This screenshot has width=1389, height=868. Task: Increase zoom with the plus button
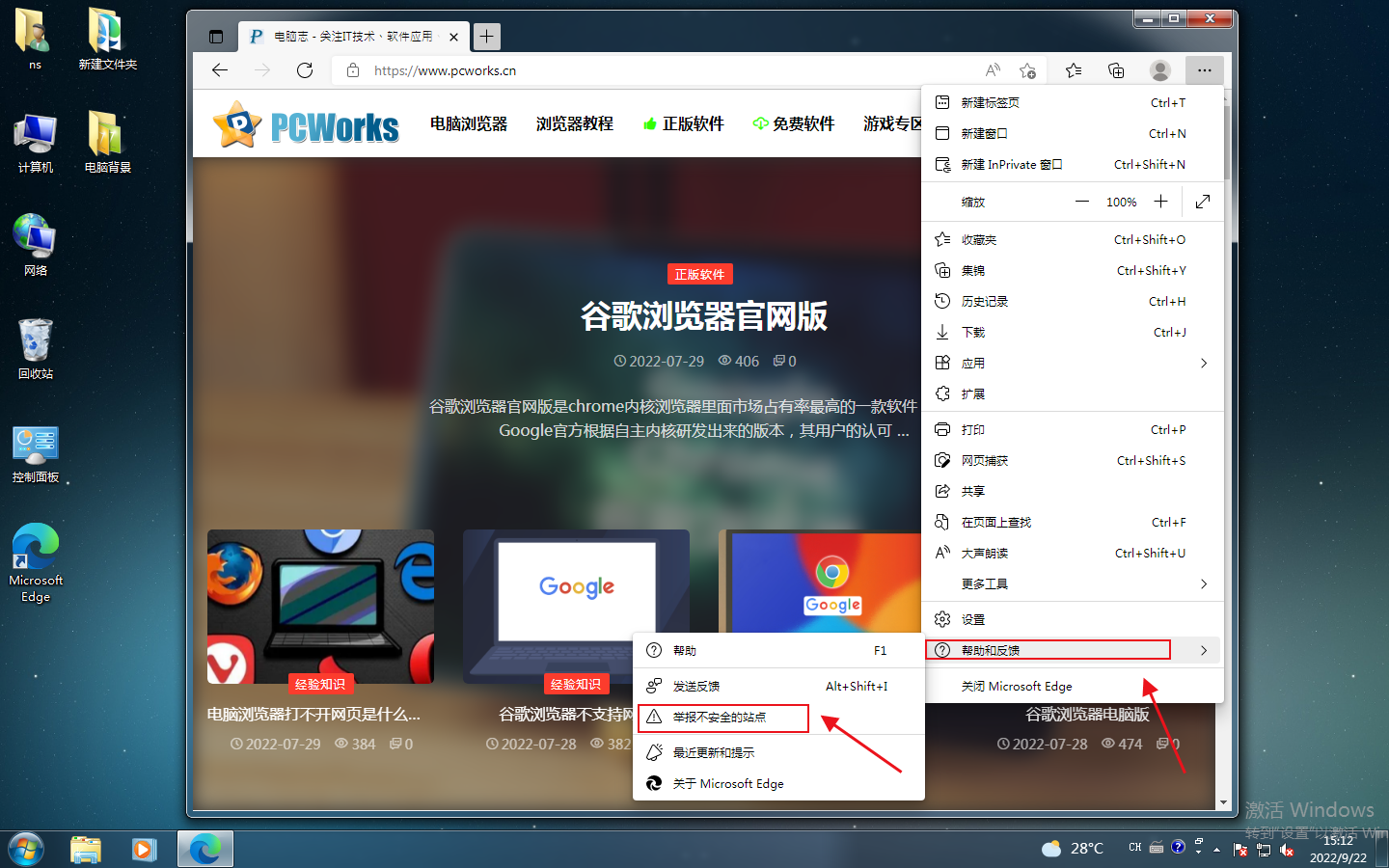point(1161,202)
